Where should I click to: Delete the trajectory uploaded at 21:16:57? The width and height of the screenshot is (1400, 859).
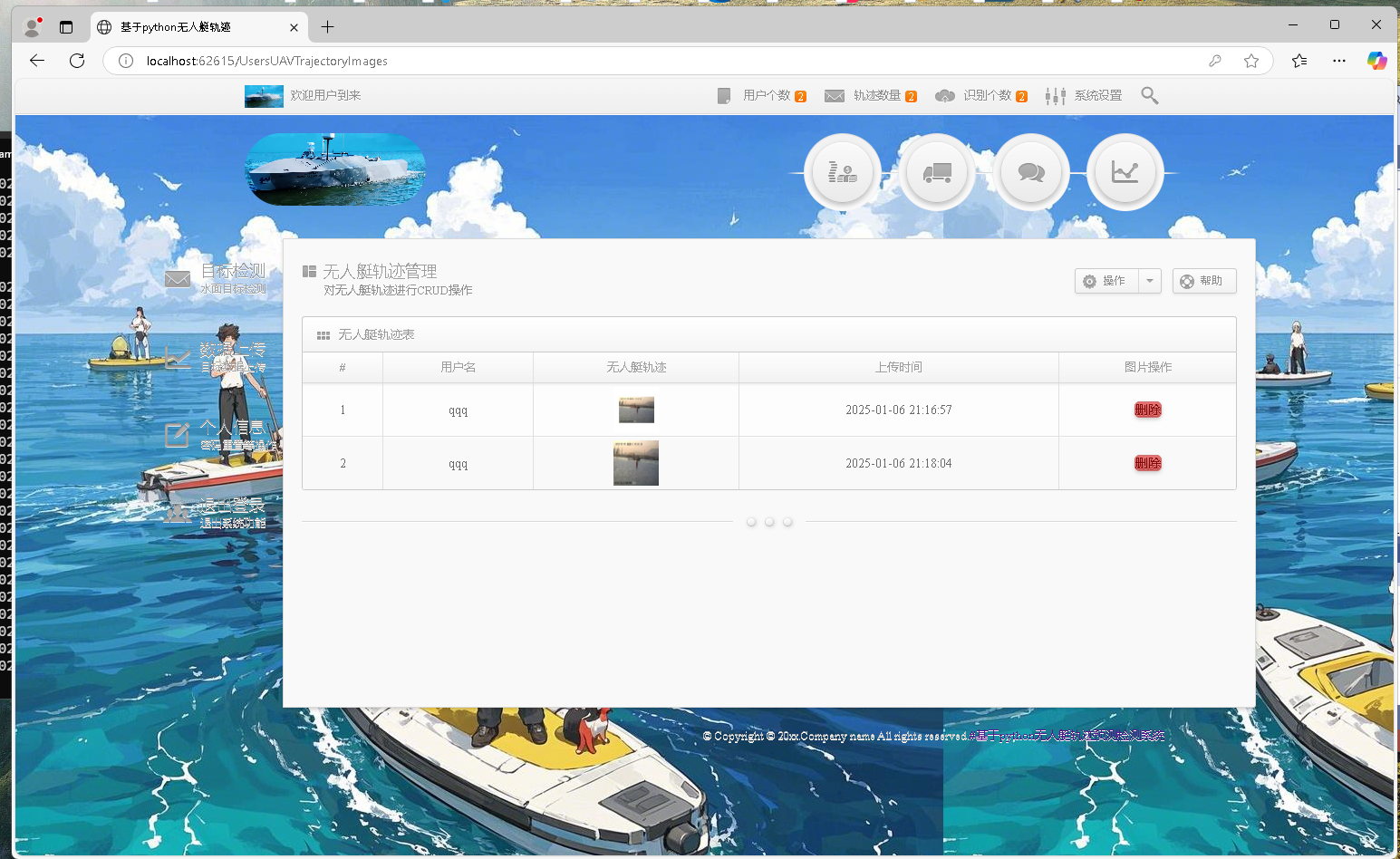pos(1148,410)
